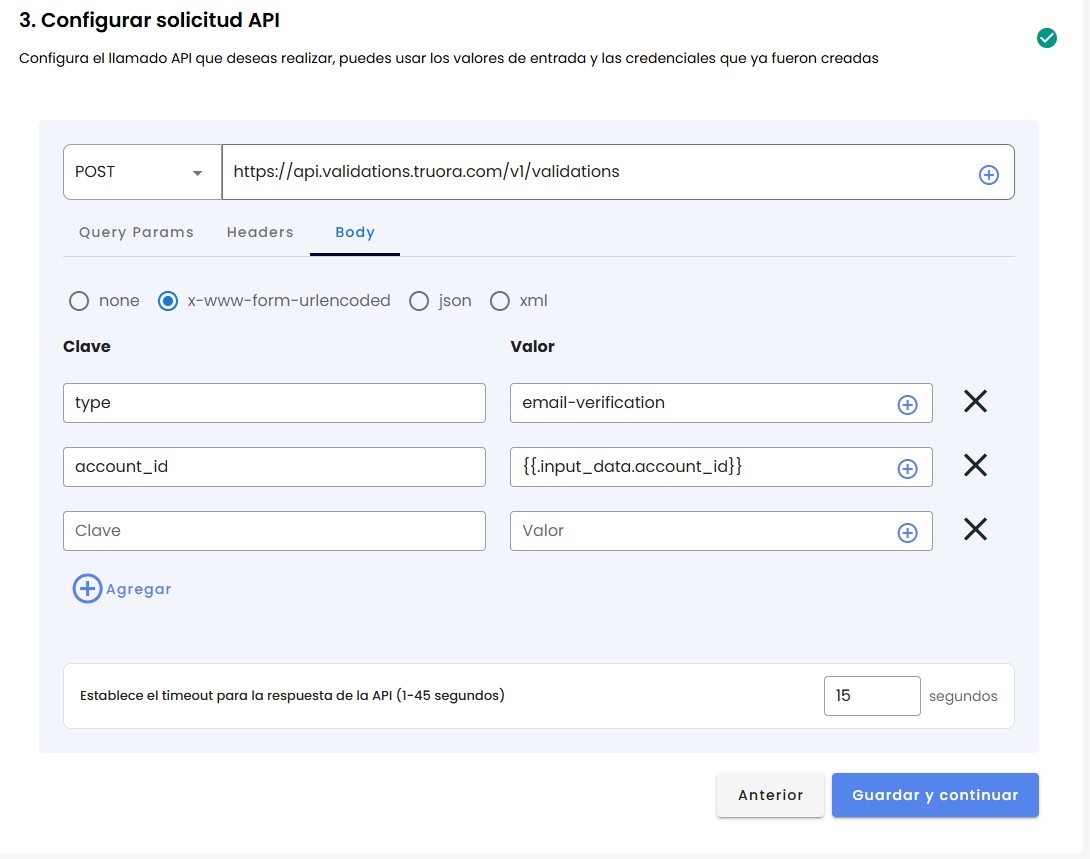Delete the account_id row using the X icon
Image resolution: width=1090 pixels, height=859 pixels.
coord(975,466)
